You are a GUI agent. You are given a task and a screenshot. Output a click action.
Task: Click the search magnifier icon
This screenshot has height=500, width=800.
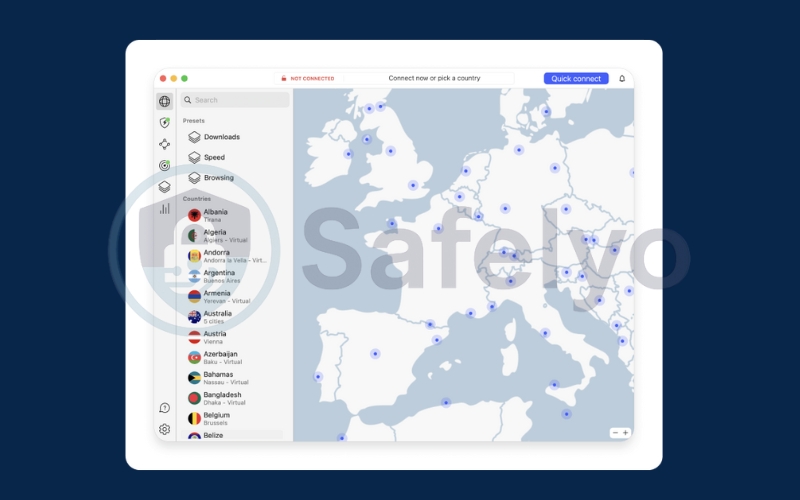point(188,100)
